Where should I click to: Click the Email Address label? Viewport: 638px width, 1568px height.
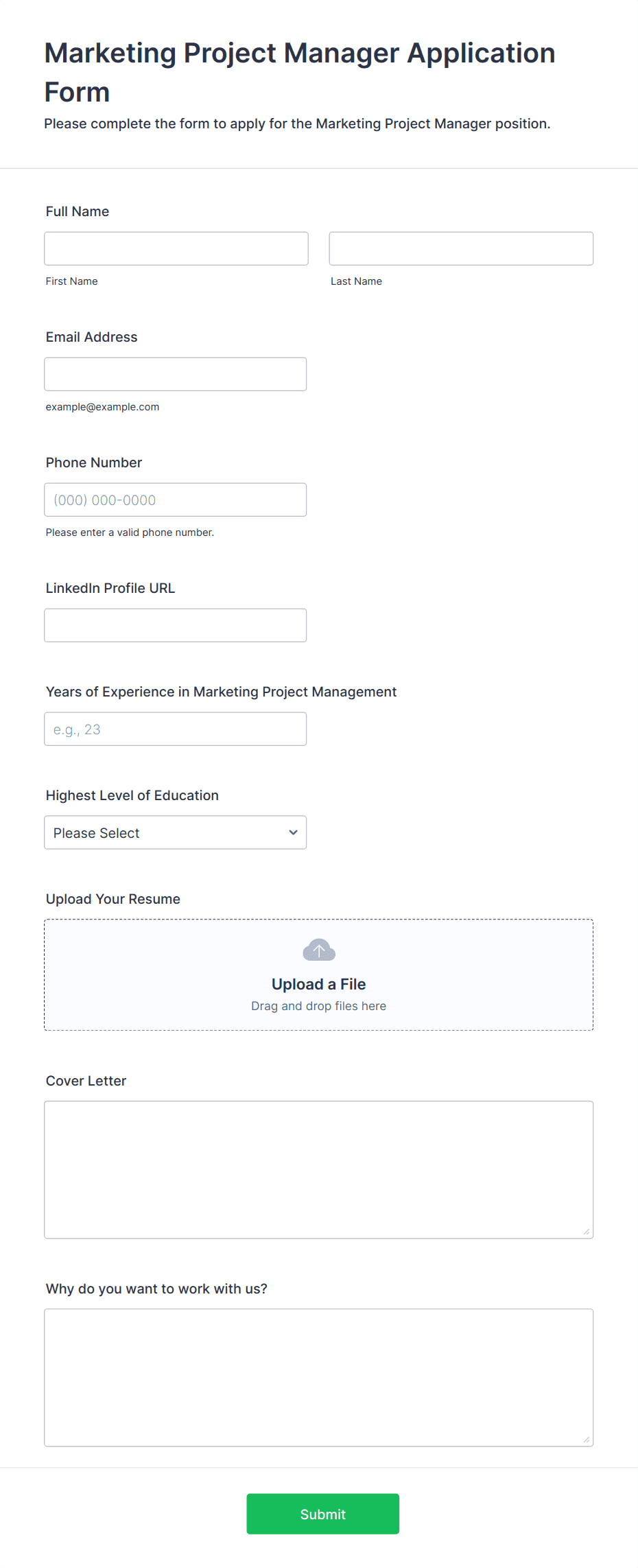coord(92,337)
